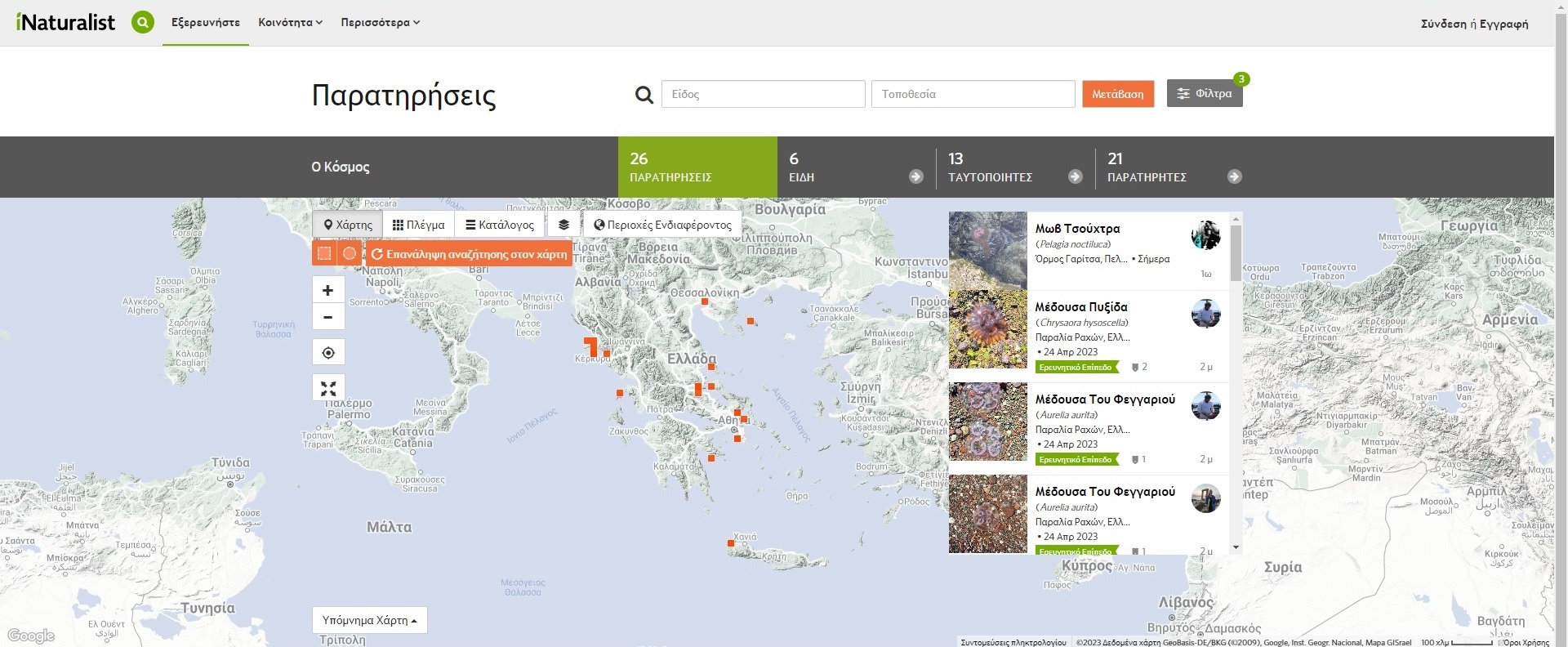Expand the Κοινότητα dropdown menu
Viewport: 1568px width, 647px height.
tap(290, 23)
